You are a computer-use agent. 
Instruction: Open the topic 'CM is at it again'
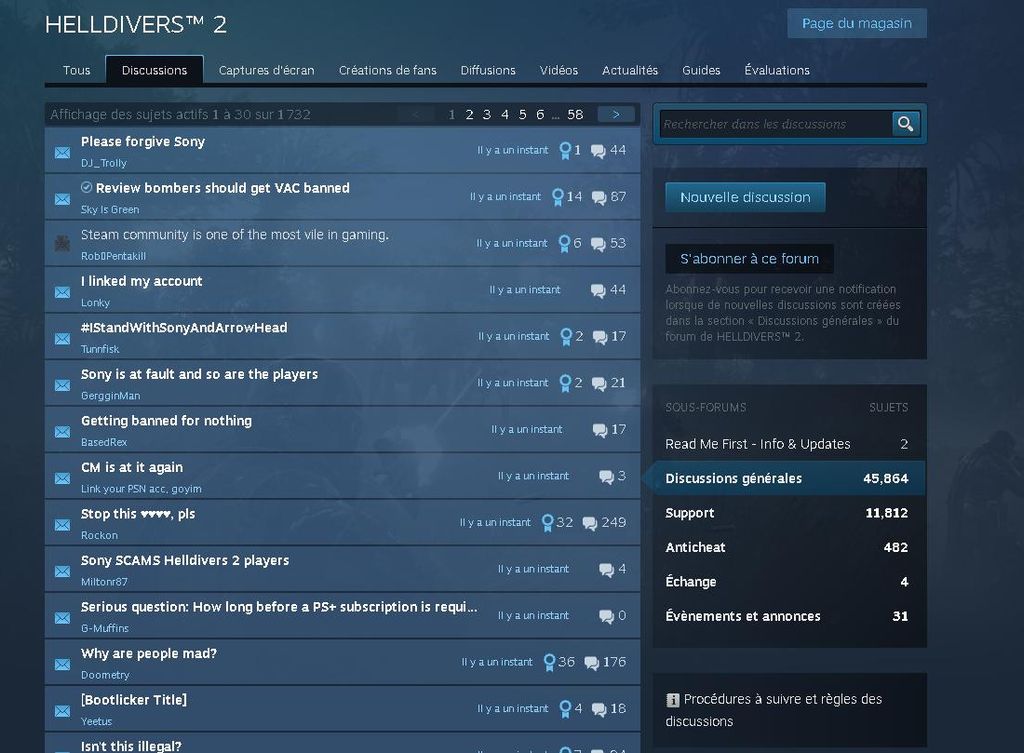click(x=132, y=468)
